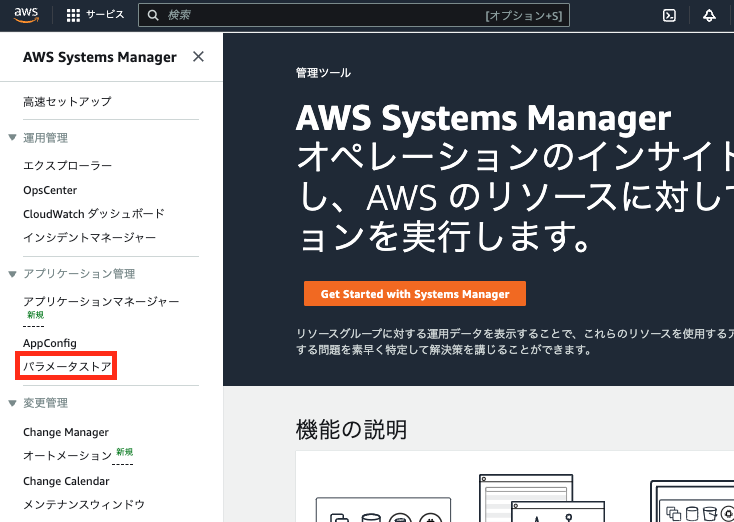Open the AWS home logo

click(26, 15)
